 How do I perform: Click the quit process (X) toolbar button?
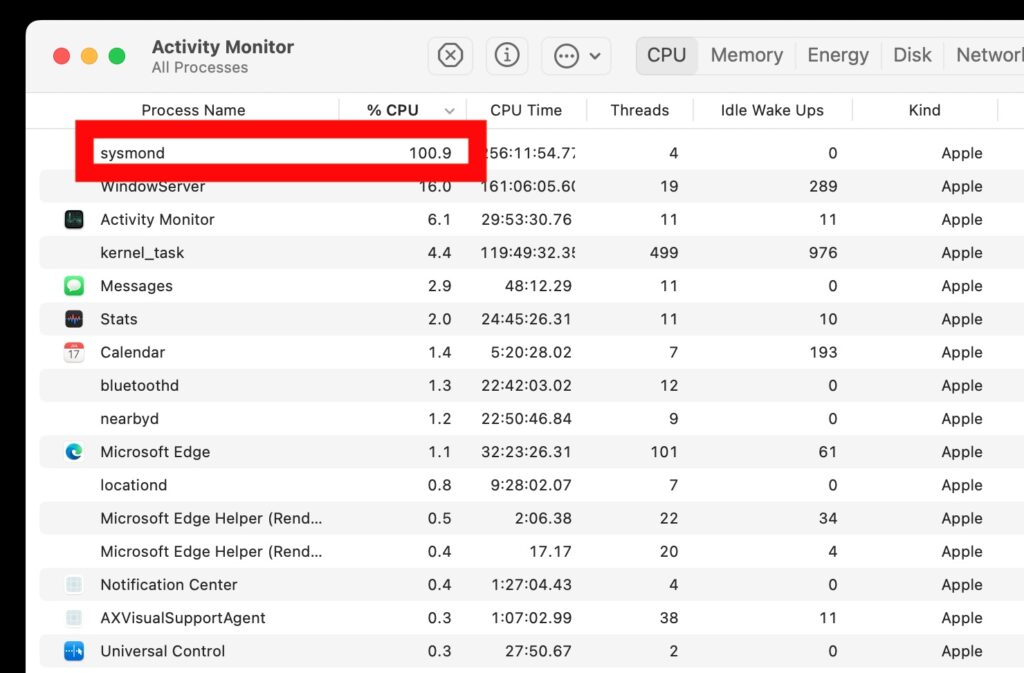pyautogui.click(x=450, y=56)
